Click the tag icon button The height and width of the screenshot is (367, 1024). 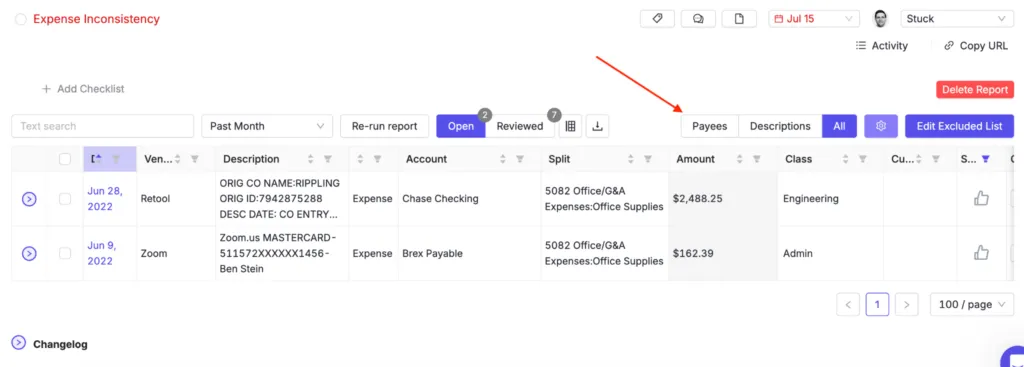tap(657, 19)
